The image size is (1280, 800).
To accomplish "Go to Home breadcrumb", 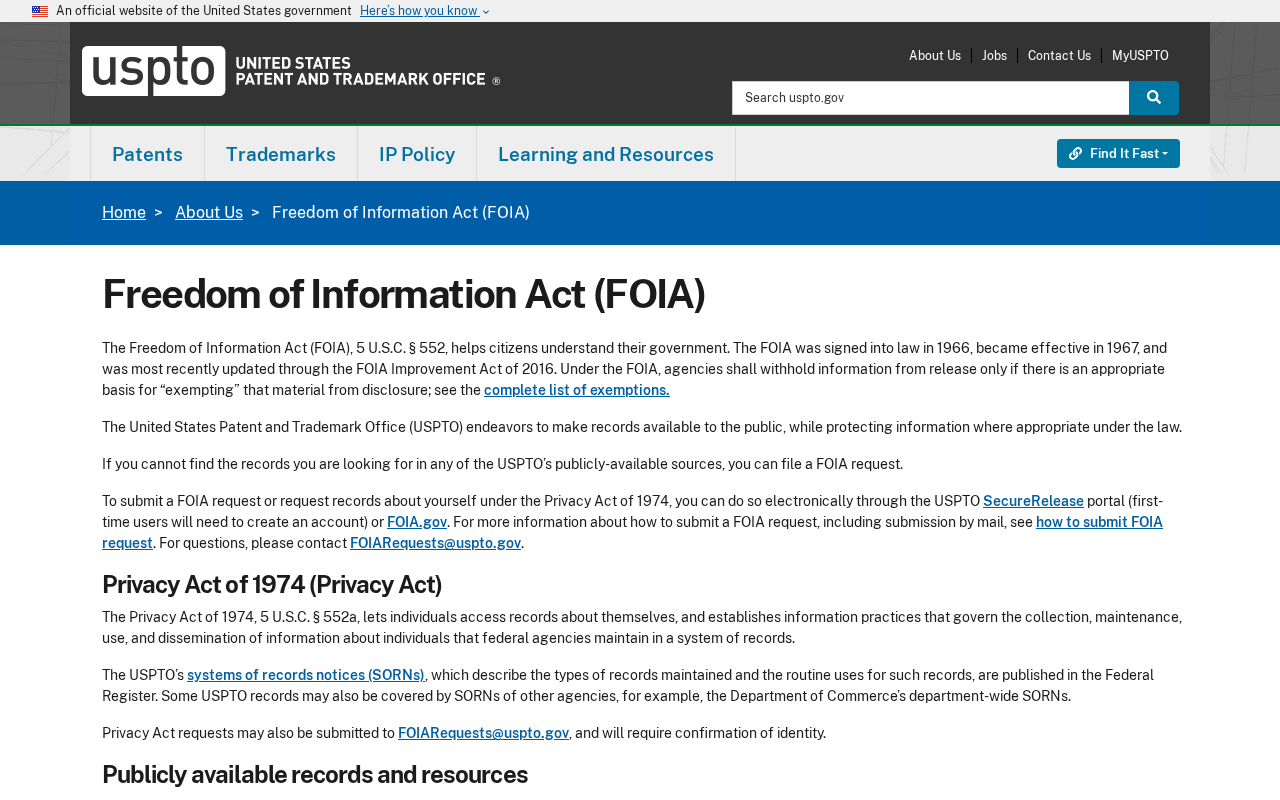I will 124,213.
